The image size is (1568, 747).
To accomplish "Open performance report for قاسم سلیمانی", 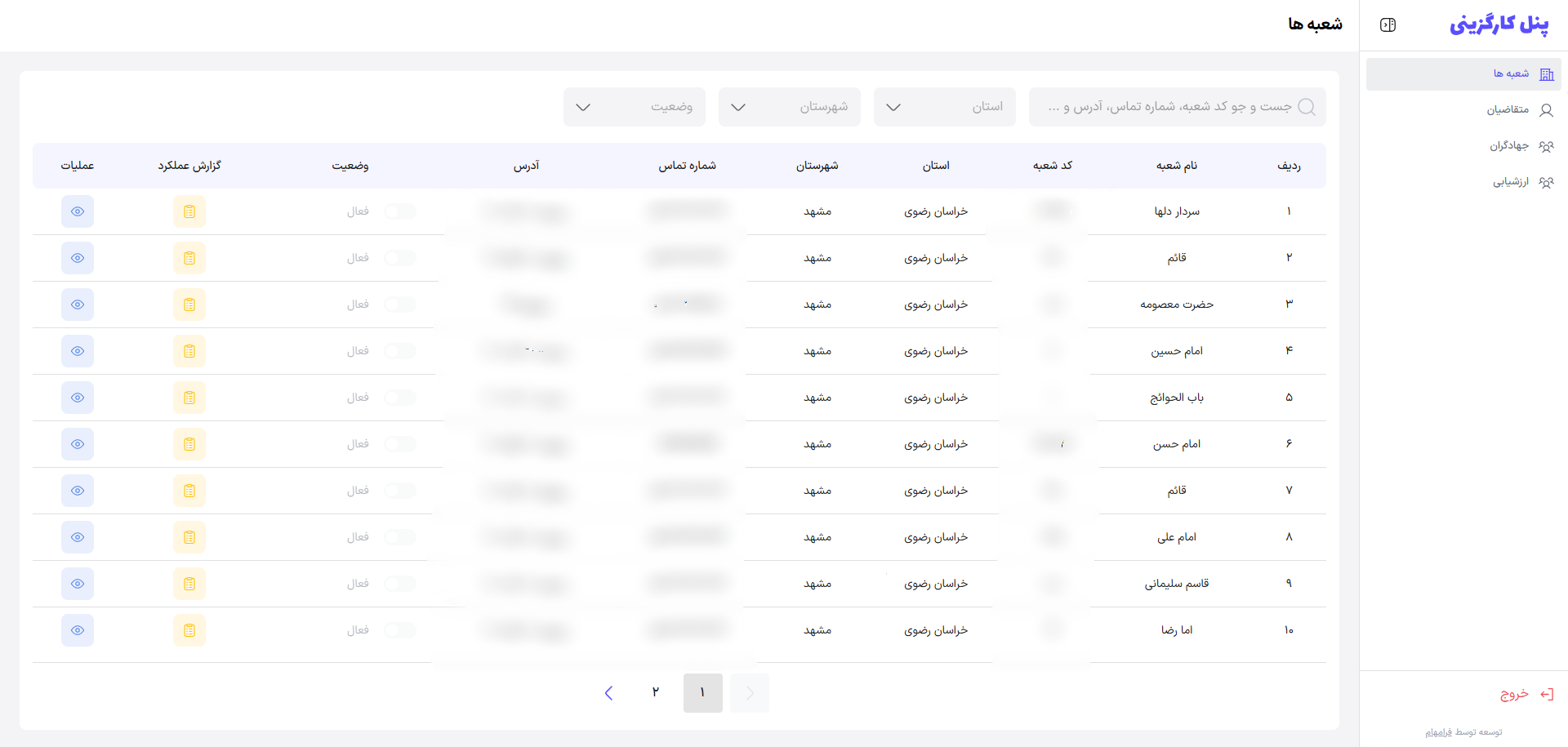I will coord(189,584).
